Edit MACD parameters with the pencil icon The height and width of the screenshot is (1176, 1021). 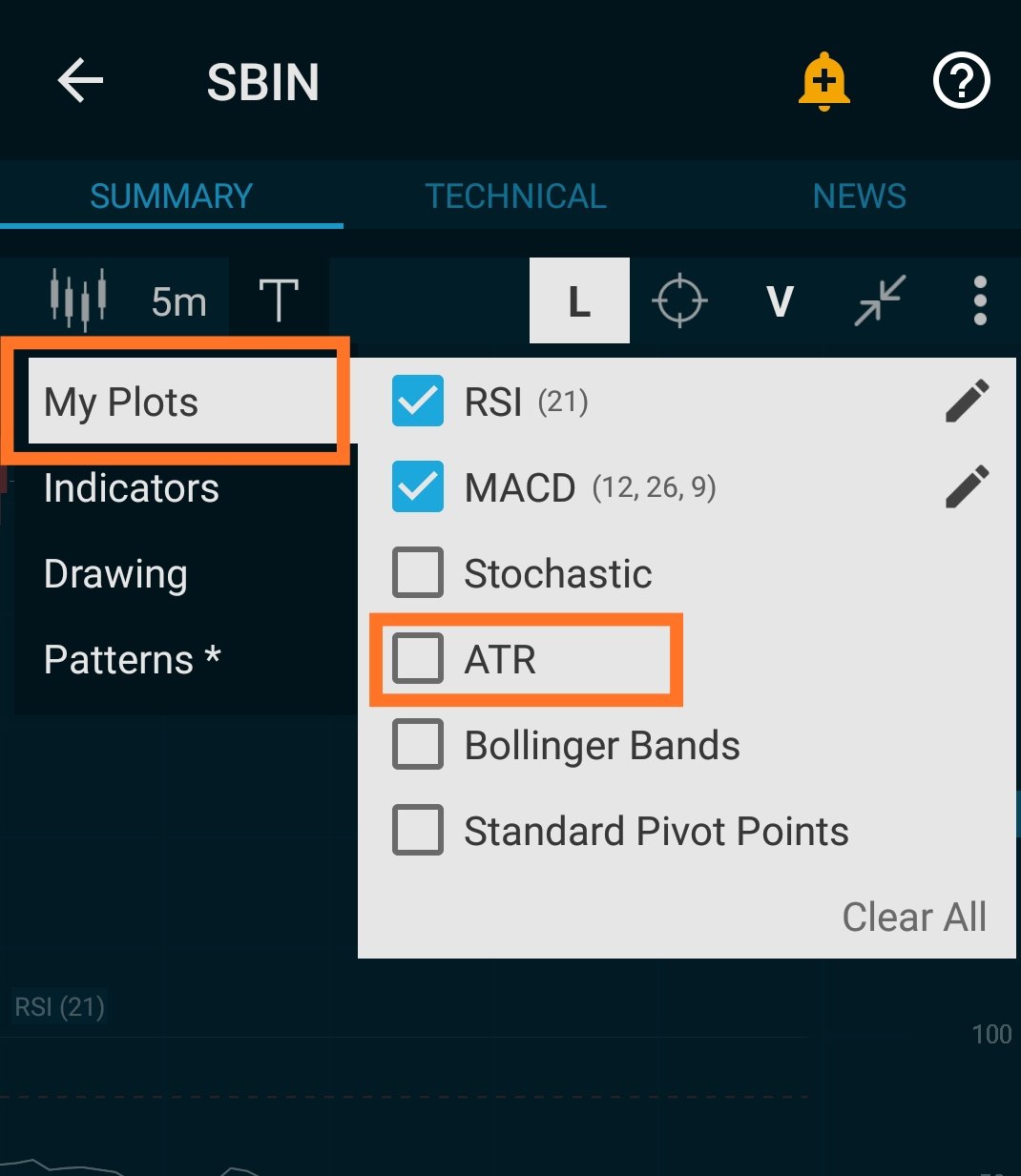point(967,487)
